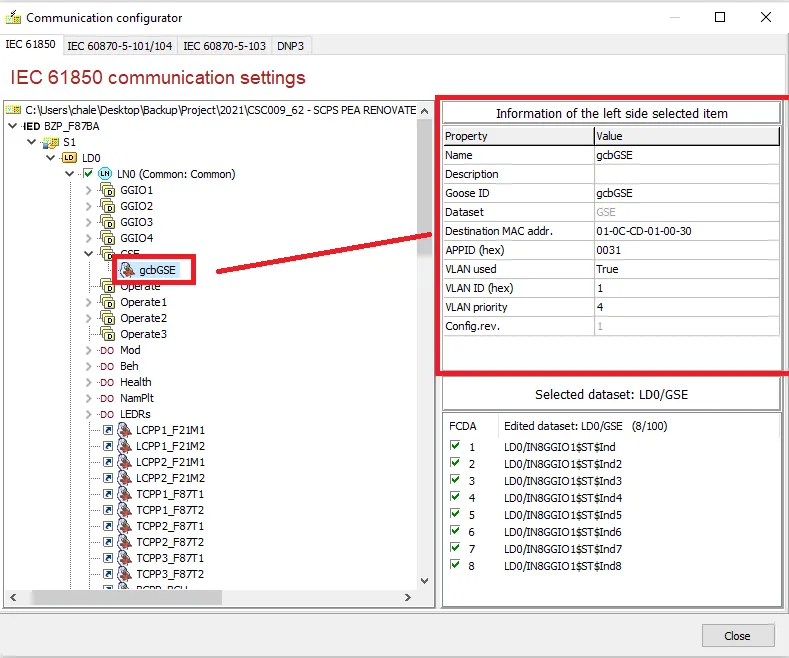
Task: Select the VLAN used value True
Action: pyautogui.click(x=687, y=269)
